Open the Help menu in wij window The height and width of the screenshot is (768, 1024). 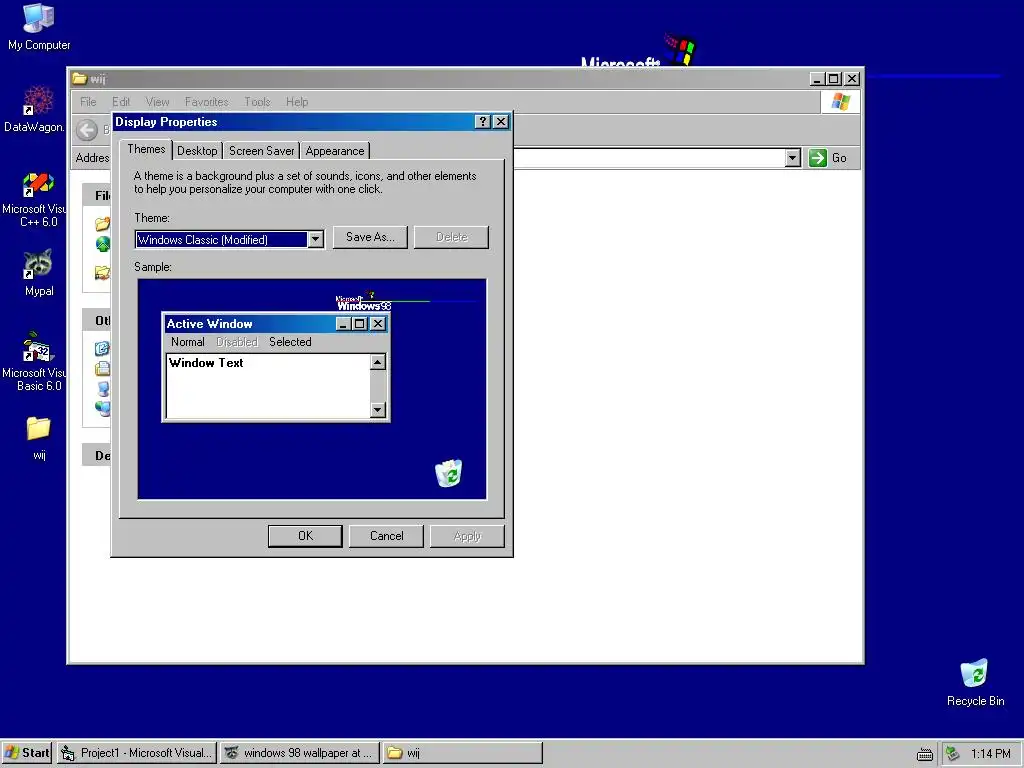point(296,102)
